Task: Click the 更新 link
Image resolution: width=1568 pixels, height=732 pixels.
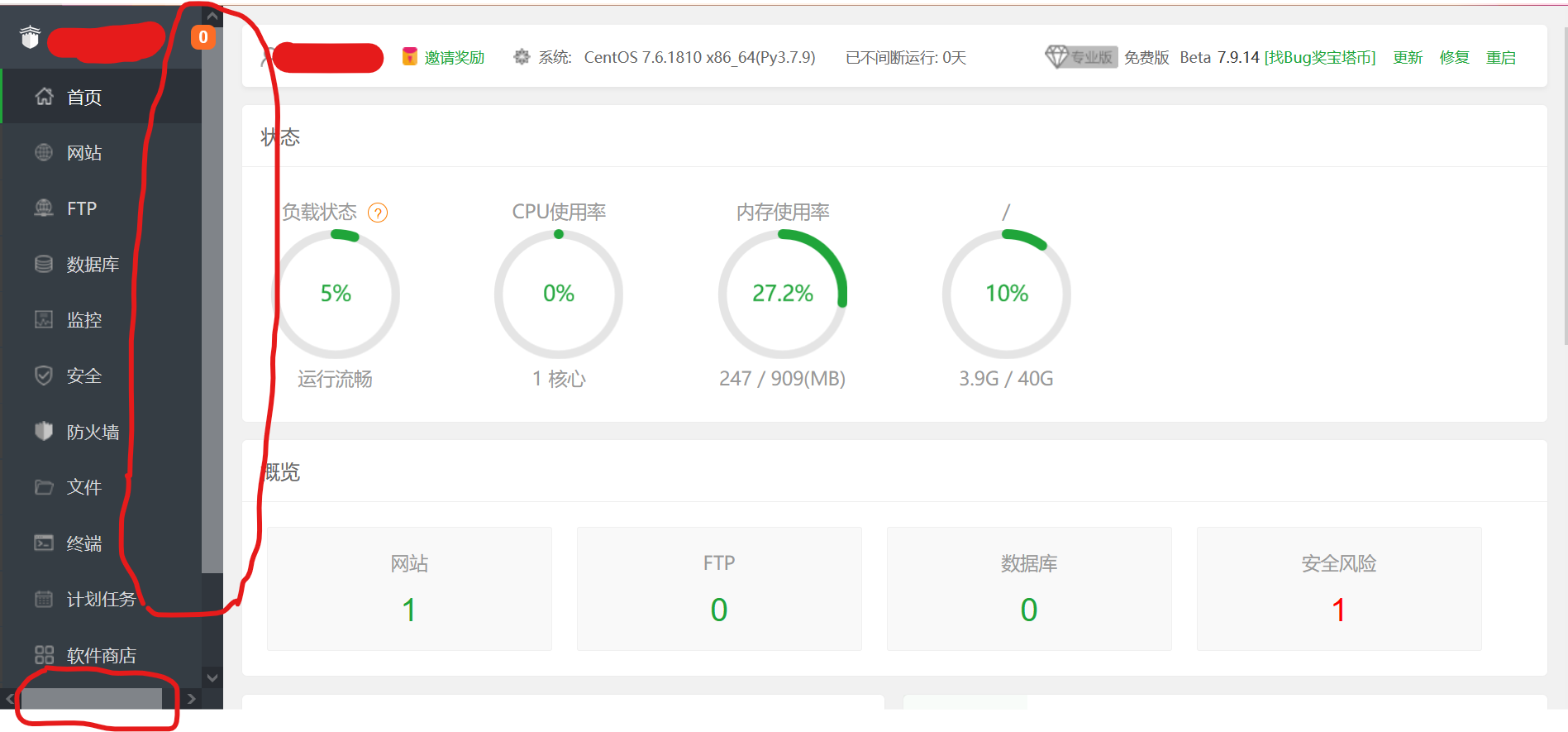Action: pyautogui.click(x=1408, y=57)
